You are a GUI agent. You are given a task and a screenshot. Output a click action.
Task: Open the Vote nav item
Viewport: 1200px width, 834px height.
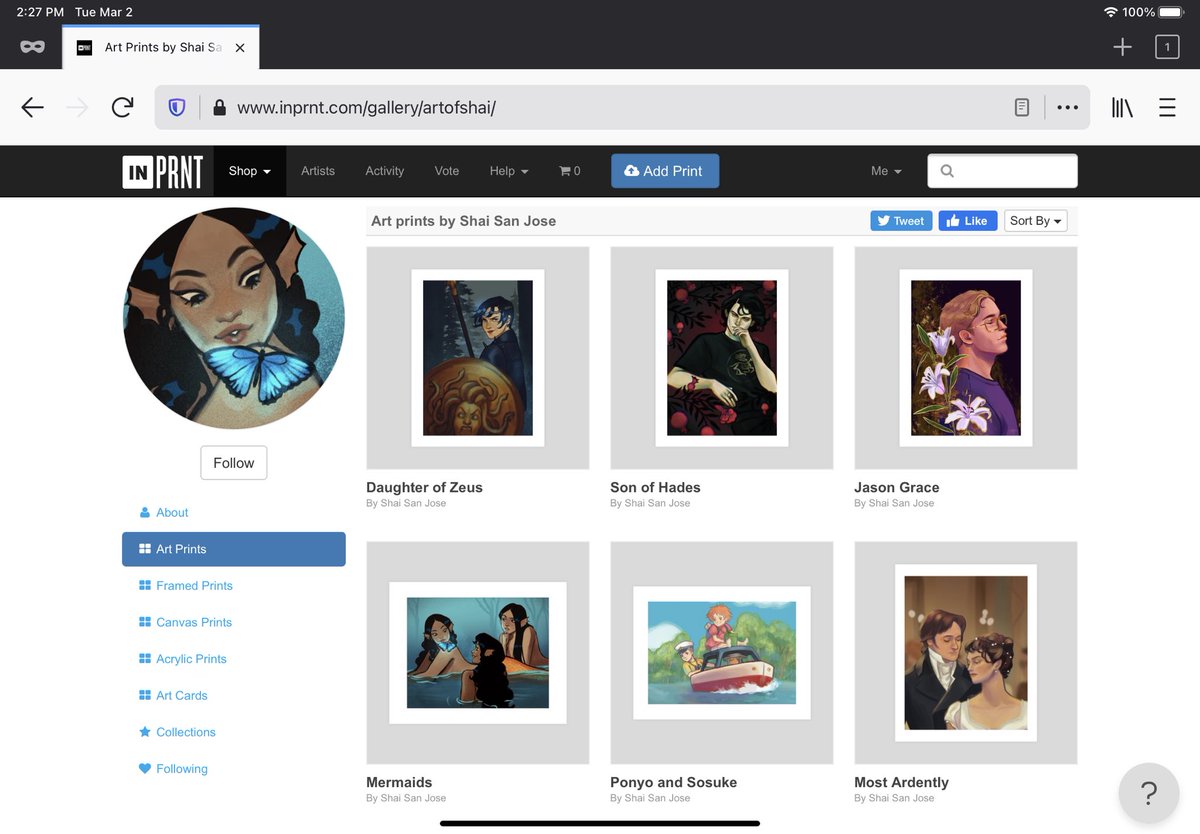447,171
